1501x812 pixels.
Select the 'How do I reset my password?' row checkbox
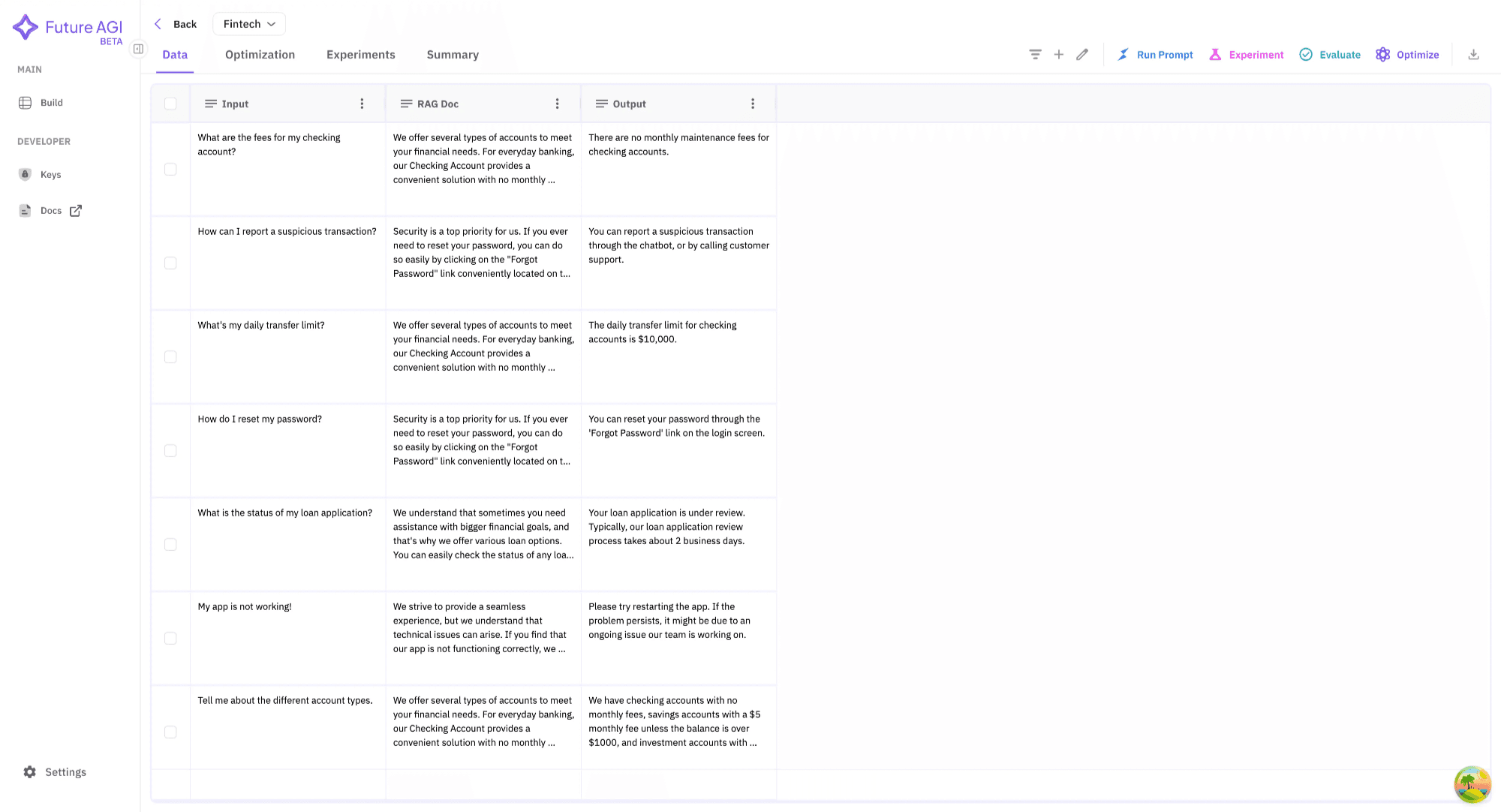pos(170,451)
